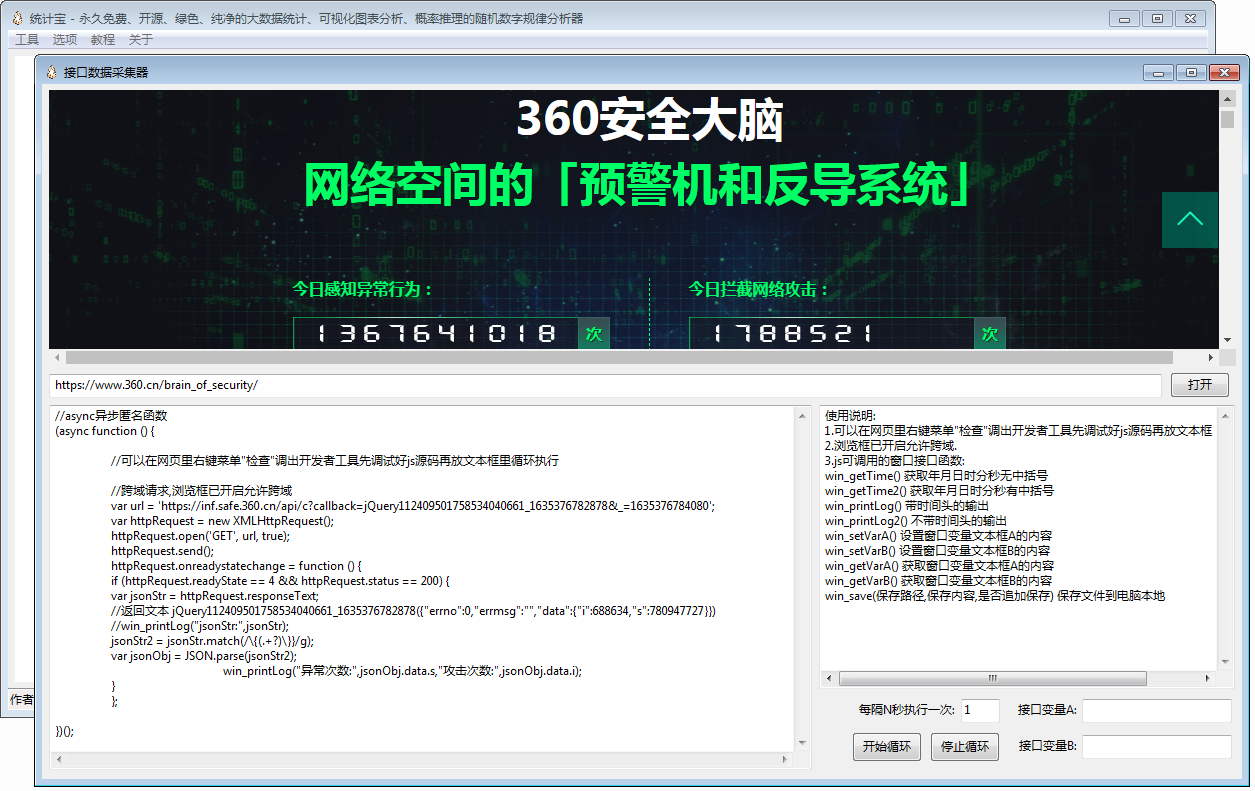This screenshot has height=791, width=1255.
Task: Click browser view horizontal scroll right arrow
Action: (1211, 357)
